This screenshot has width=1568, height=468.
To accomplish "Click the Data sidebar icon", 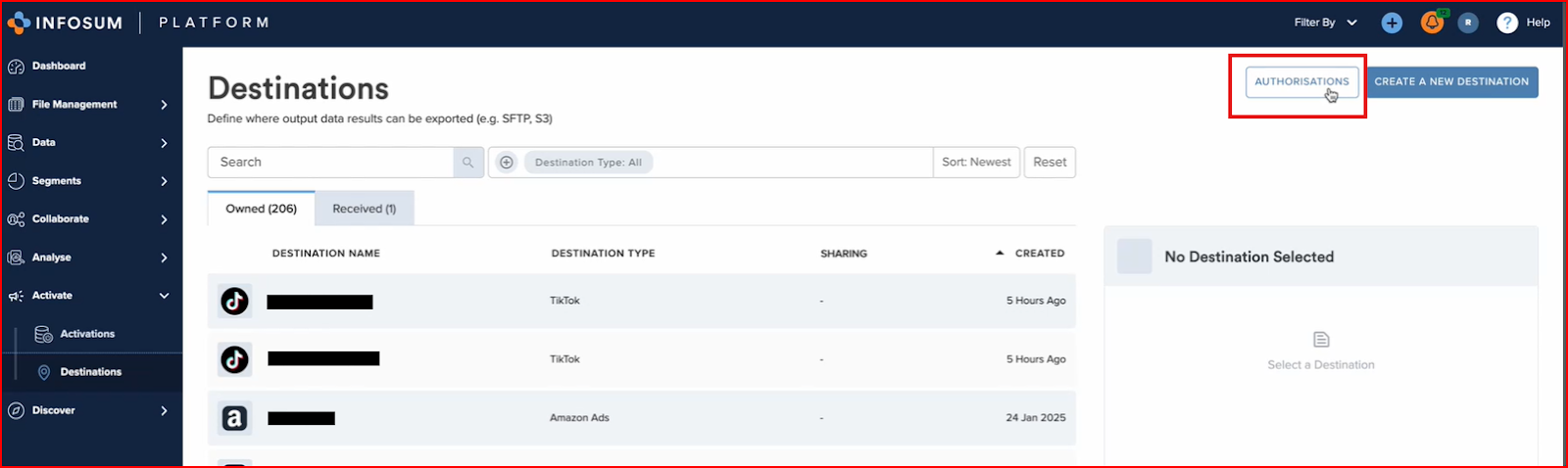I will (16, 143).
